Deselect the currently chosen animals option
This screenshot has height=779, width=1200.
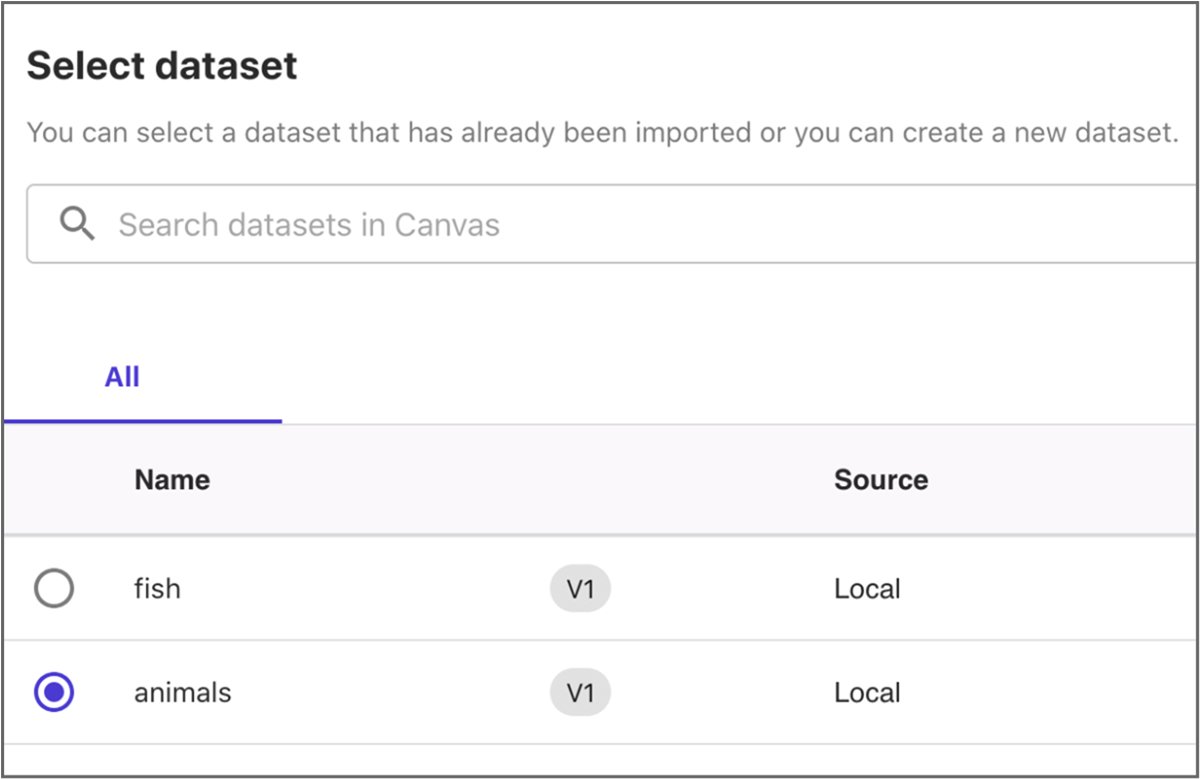(x=55, y=692)
